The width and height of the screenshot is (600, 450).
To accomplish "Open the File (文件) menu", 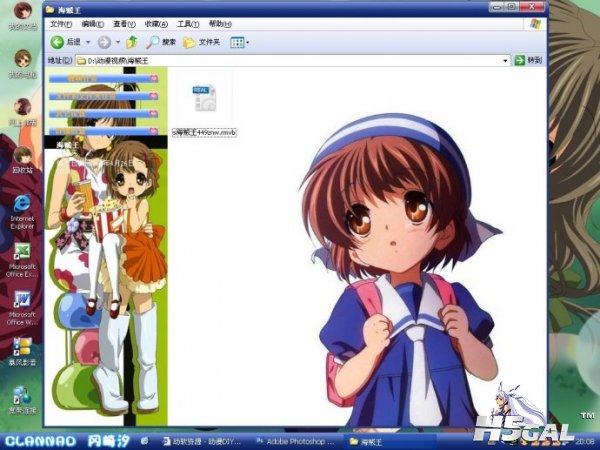I will 60,23.
